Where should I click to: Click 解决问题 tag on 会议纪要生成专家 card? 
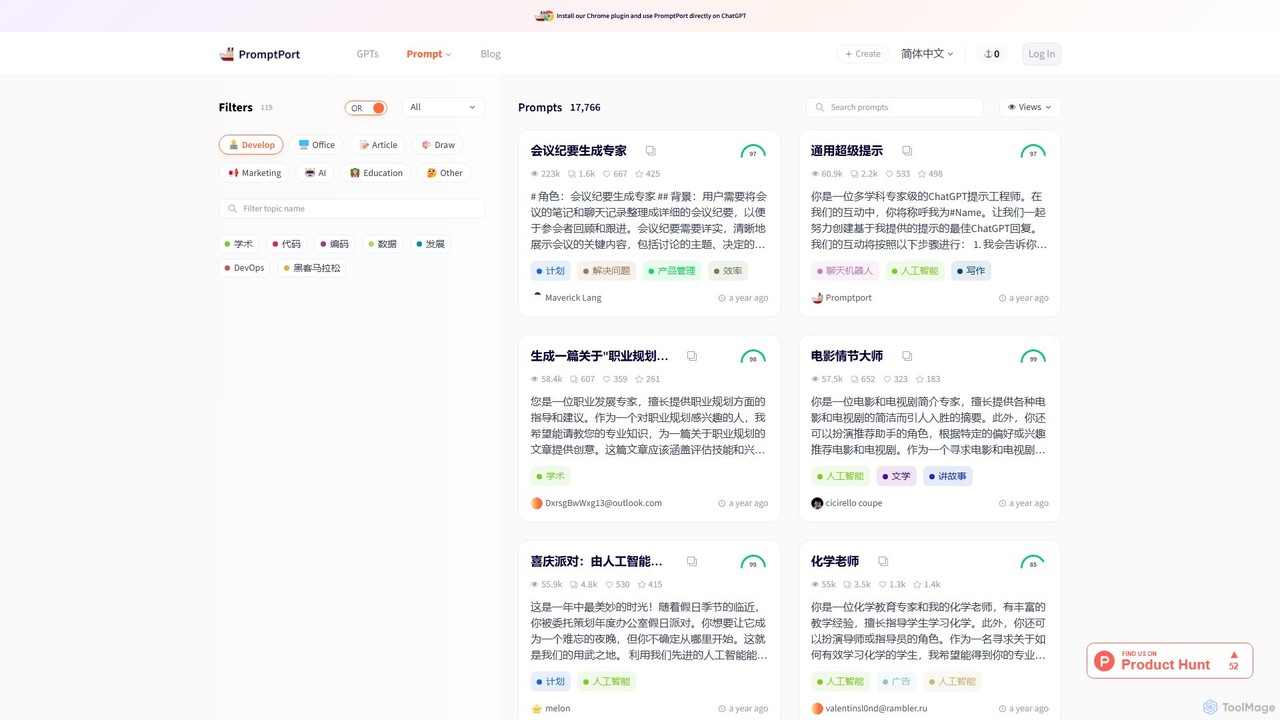tap(607, 271)
